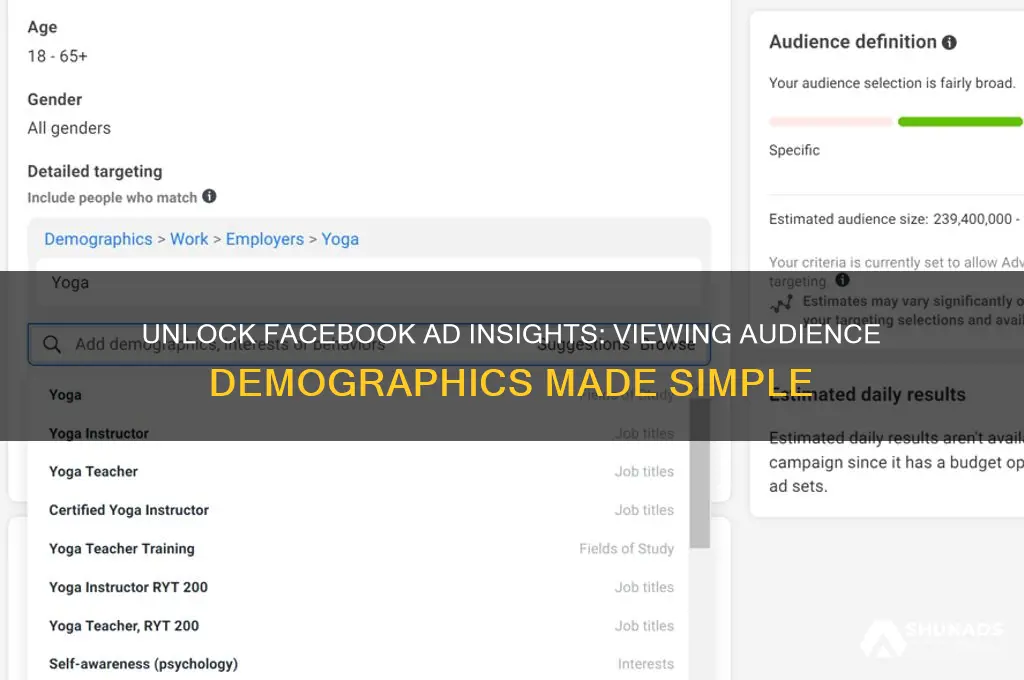
Task: Click the Specific label under the meter
Action: click(794, 150)
